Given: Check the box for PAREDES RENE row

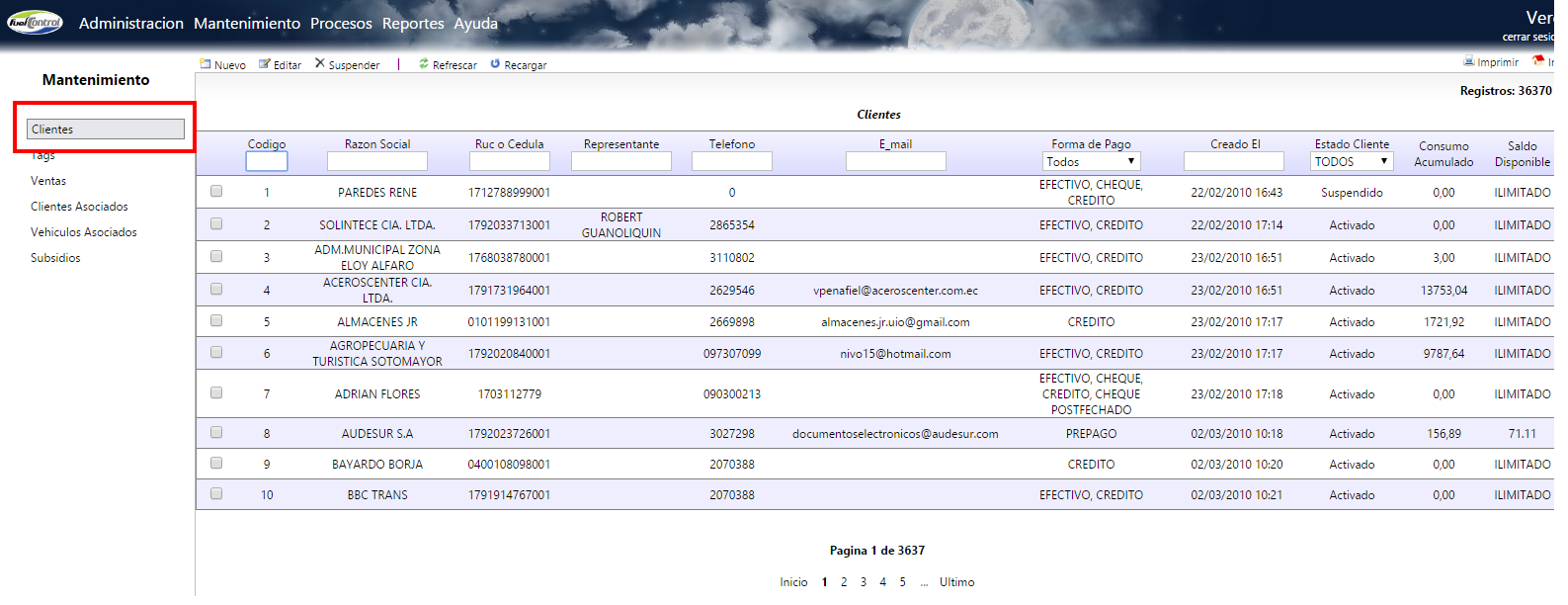Looking at the screenshot, I should pyautogui.click(x=216, y=191).
